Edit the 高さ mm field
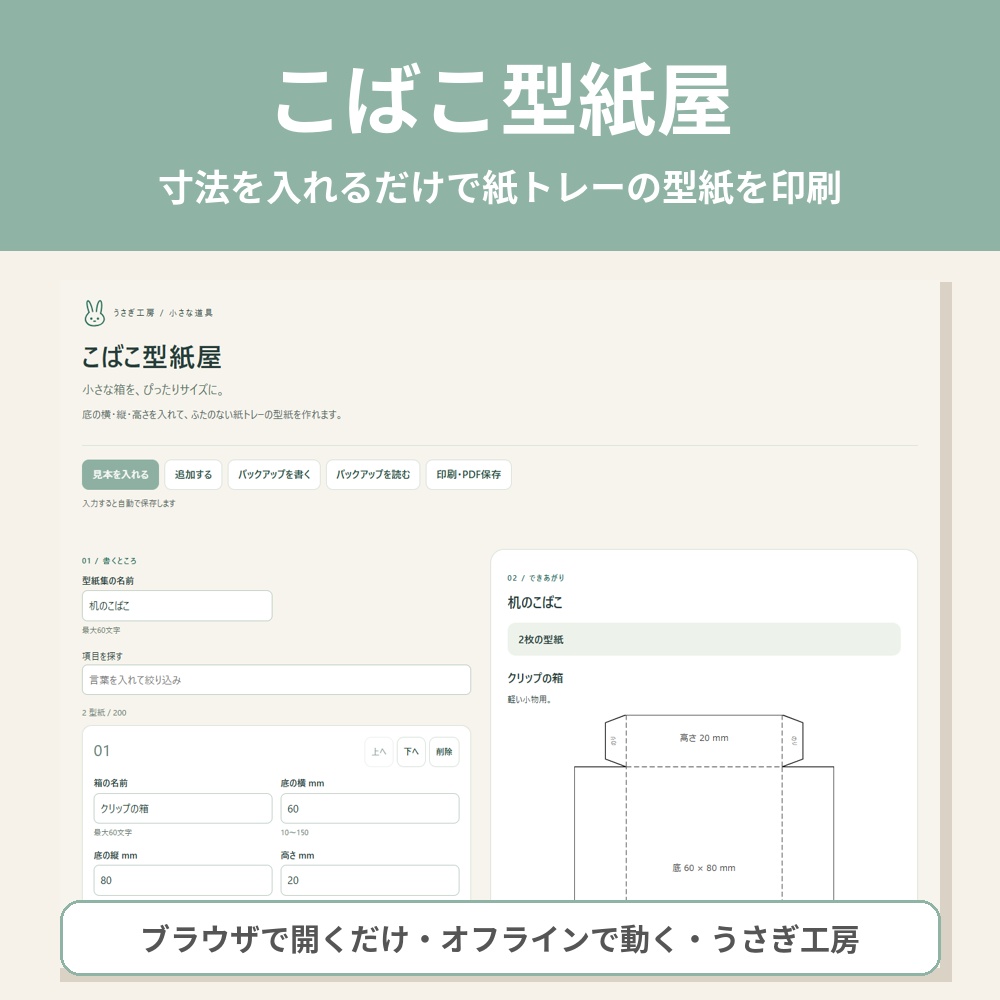The height and width of the screenshot is (1000, 1000). [370, 880]
